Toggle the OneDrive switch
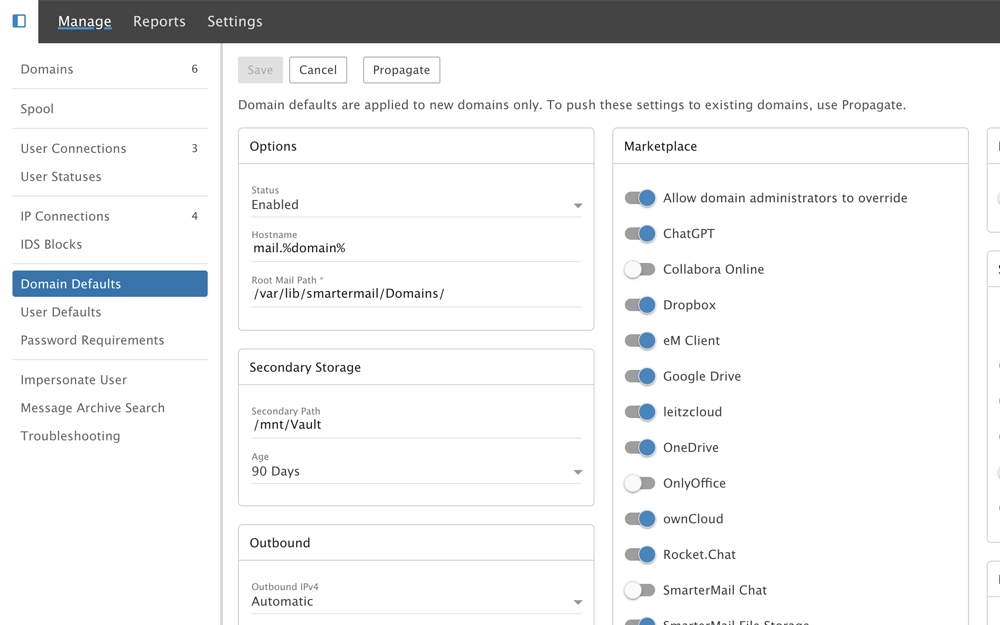Viewport: 1000px width, 625px height. (640, 448)
